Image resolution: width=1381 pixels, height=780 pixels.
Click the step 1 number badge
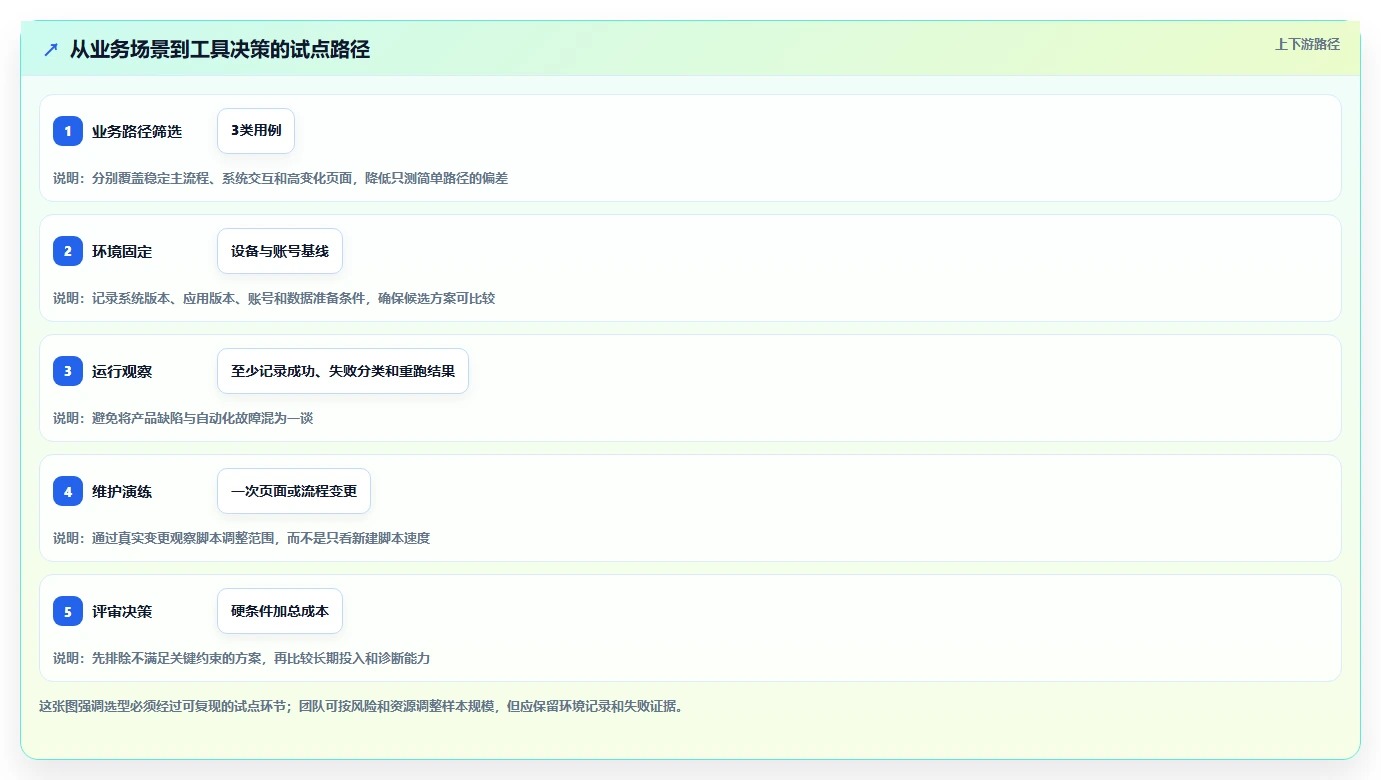tap(68, 131)
